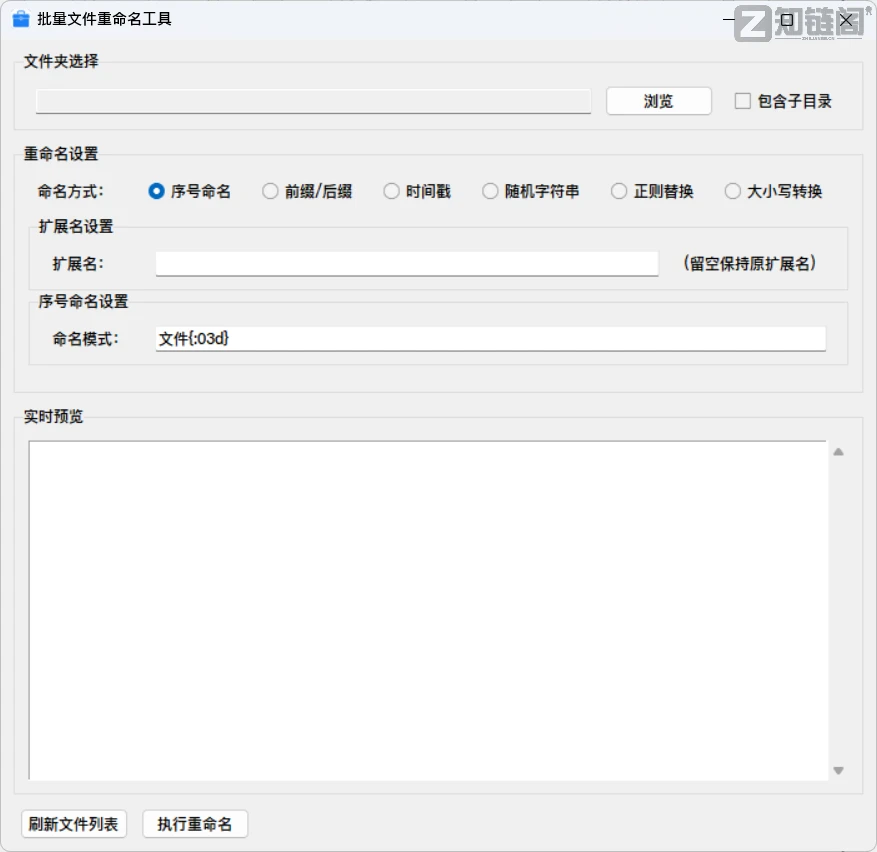Select the 大小写转换 naming mode
Screen dimensions: 877x852
pos(732,191)
